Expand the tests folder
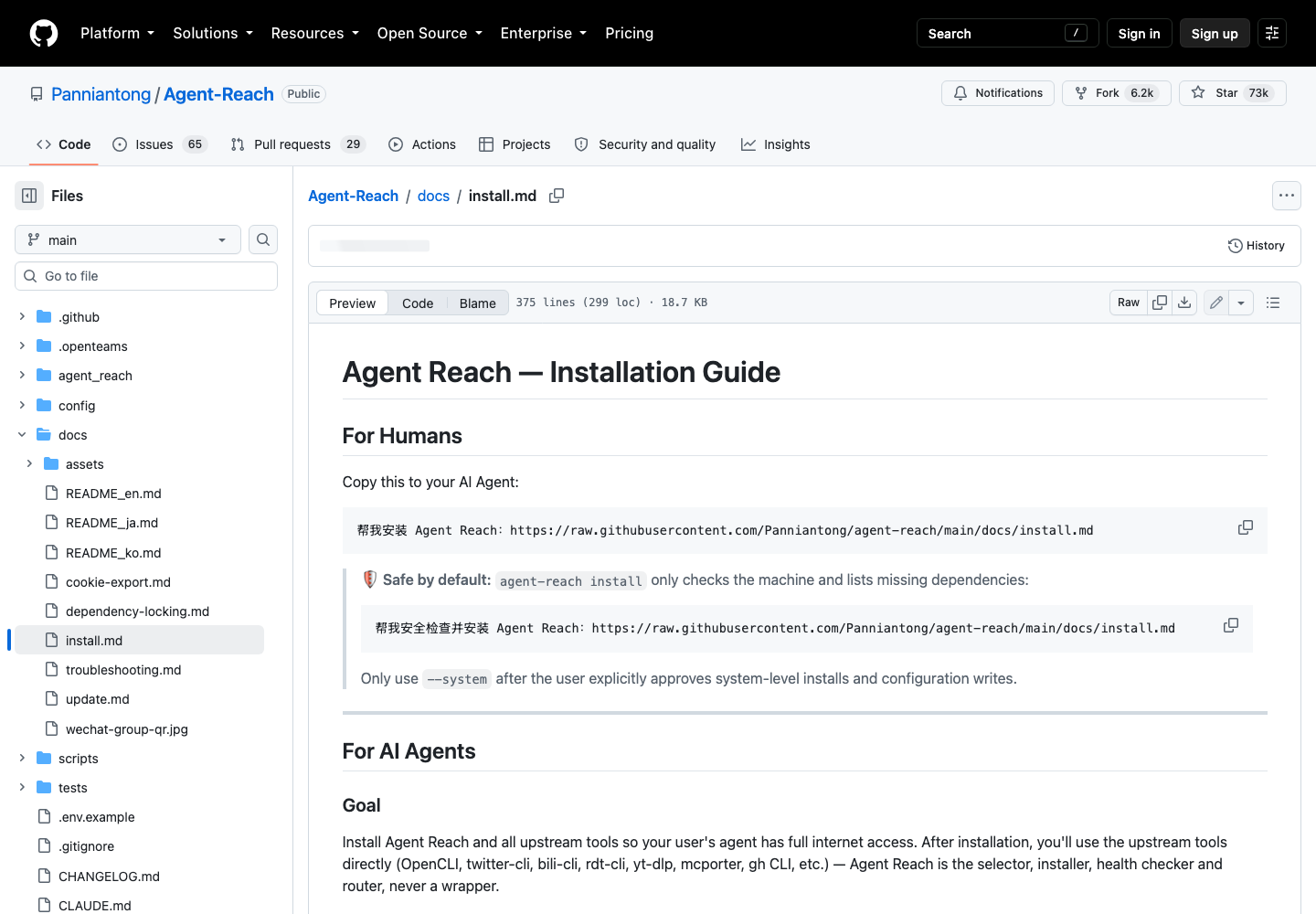The height and width of the screenshot is (914, 1316). click(x=22, y=787)
